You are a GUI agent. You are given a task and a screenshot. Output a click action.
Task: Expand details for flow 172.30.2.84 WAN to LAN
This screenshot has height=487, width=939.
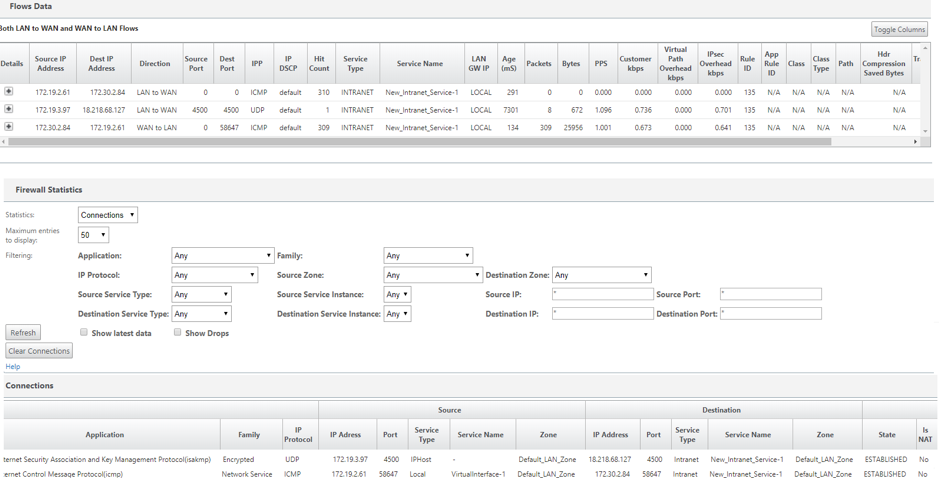[x=8, y=126]
